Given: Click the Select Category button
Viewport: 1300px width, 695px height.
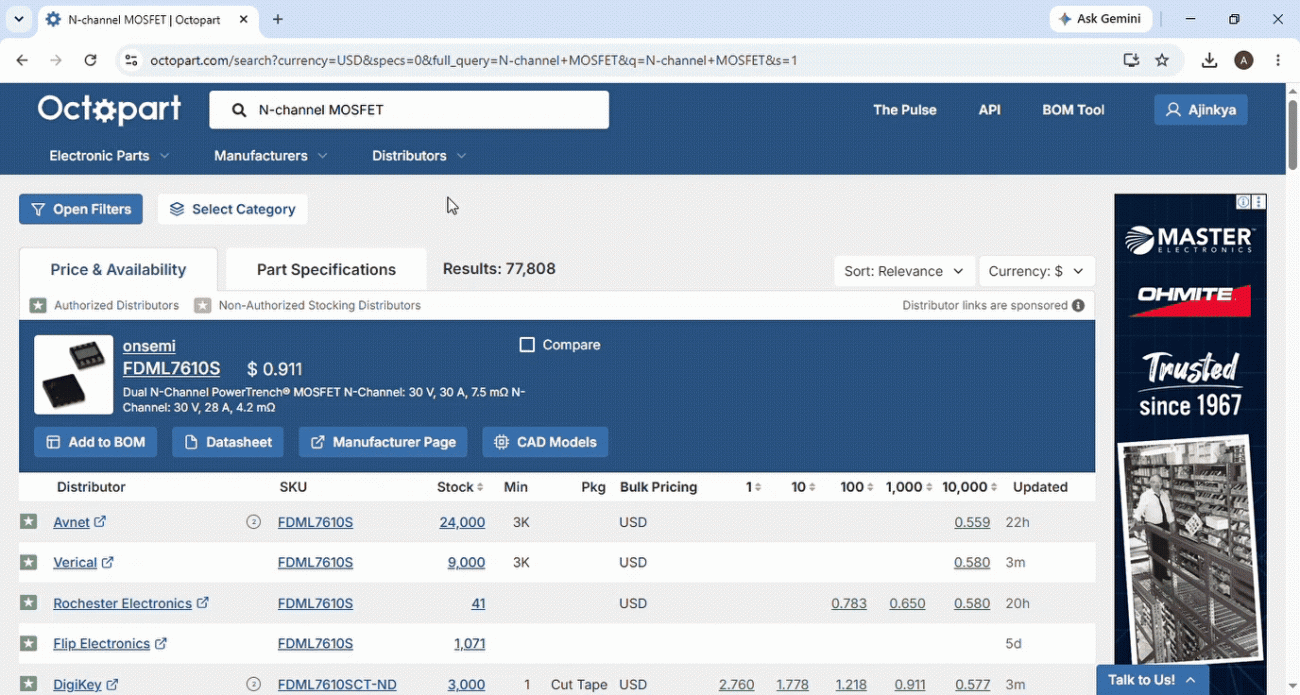Looking at the screenshot, I should (232, 209).
